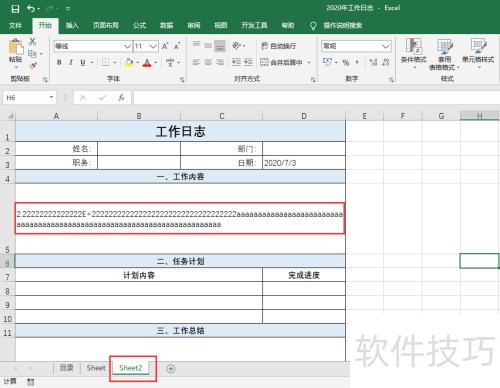Select Middle Align icon

[x=208, y=46]
